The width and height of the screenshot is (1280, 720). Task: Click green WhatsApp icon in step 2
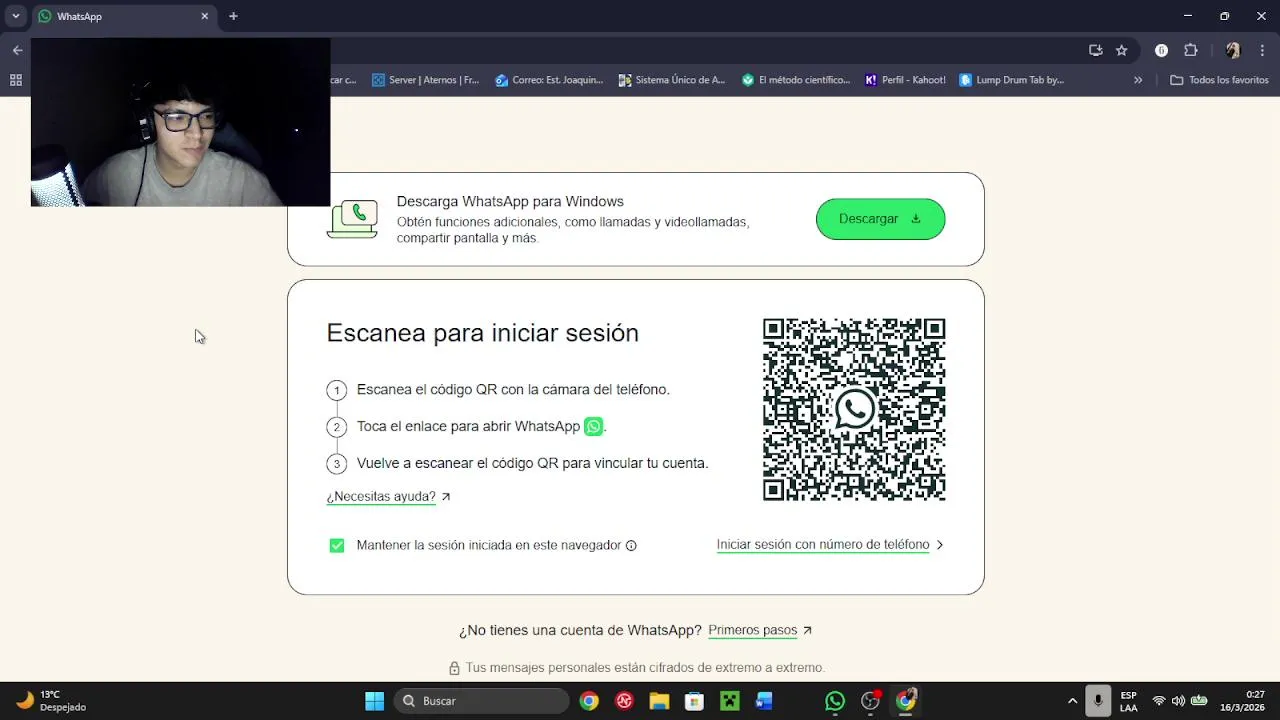click(x=593, y=427)
